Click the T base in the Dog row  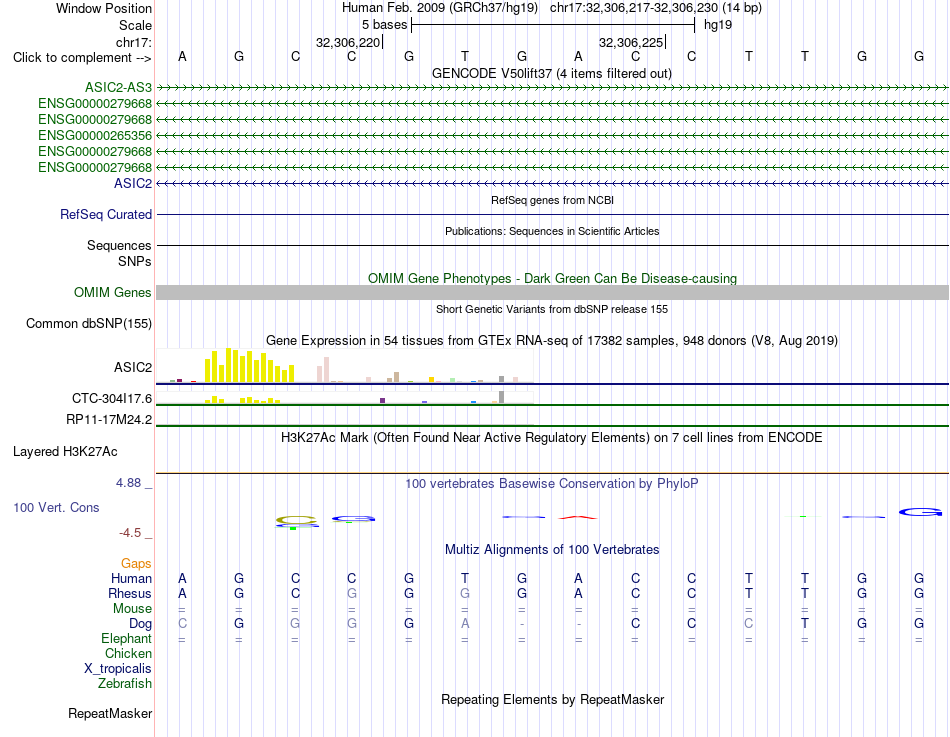[805, 624]
